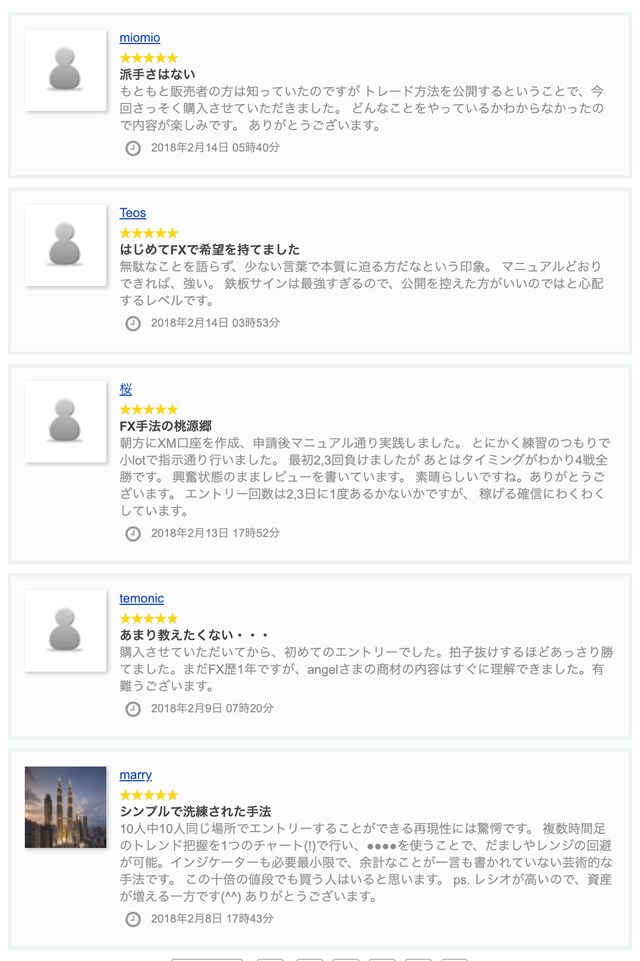Image resolution: width=640 pixels, height=961 pixels.
Task: Click the clock icon on 桜's review
Action: pyautogui.click(x=133, y=533)
